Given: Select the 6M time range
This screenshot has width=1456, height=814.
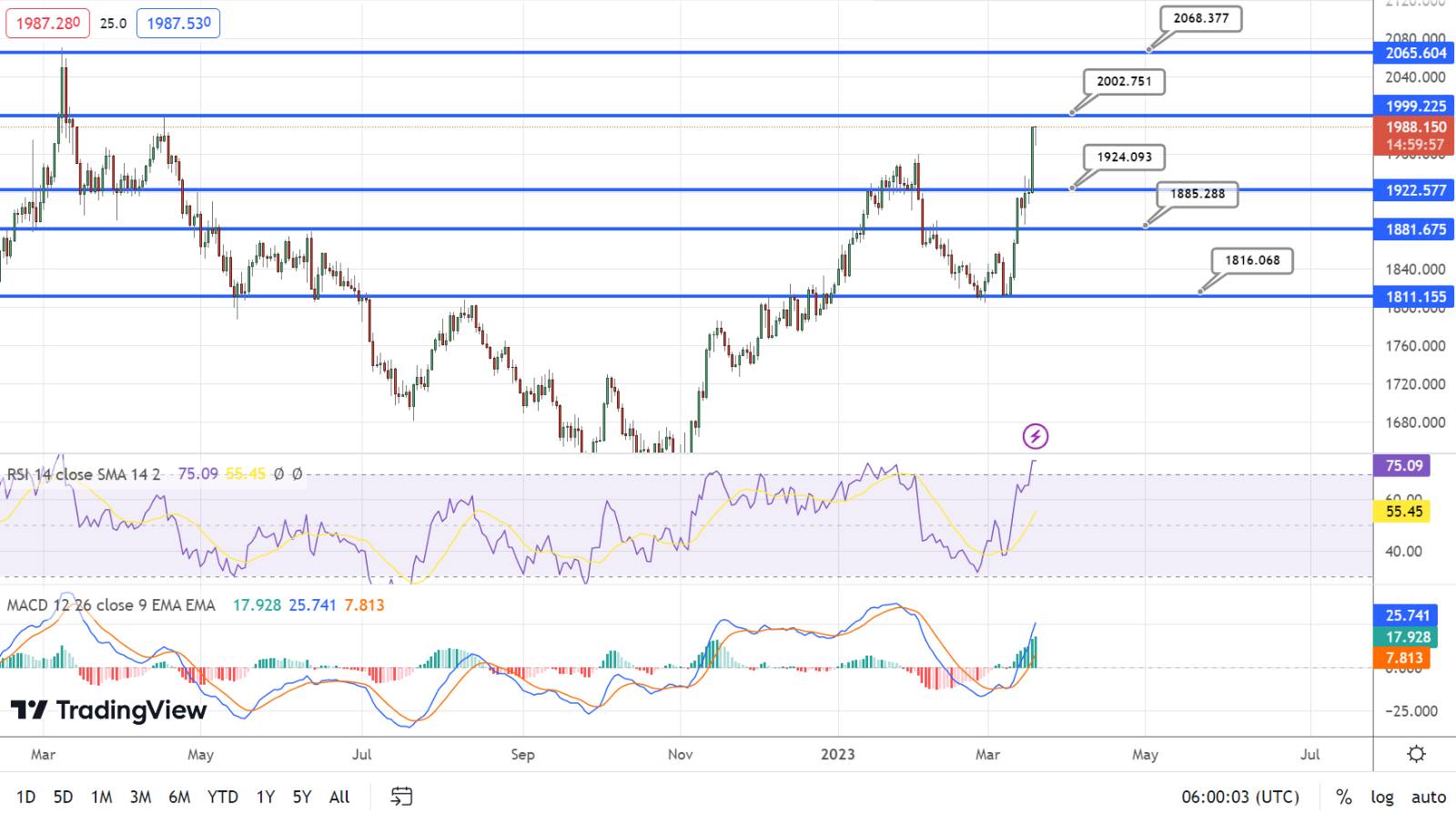Looking at the screenshot, I should (179, 797).
